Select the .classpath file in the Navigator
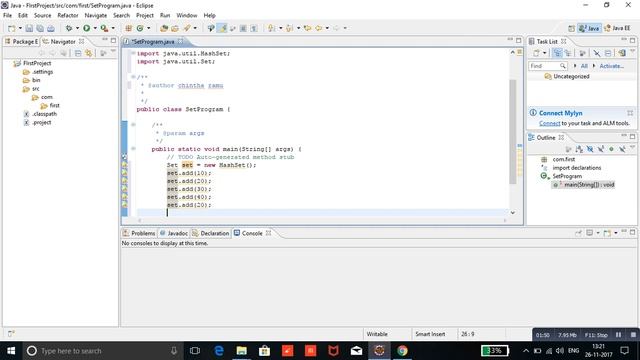Image resolution: width=640 pixels, height=360 pixels. coord(40,114)
